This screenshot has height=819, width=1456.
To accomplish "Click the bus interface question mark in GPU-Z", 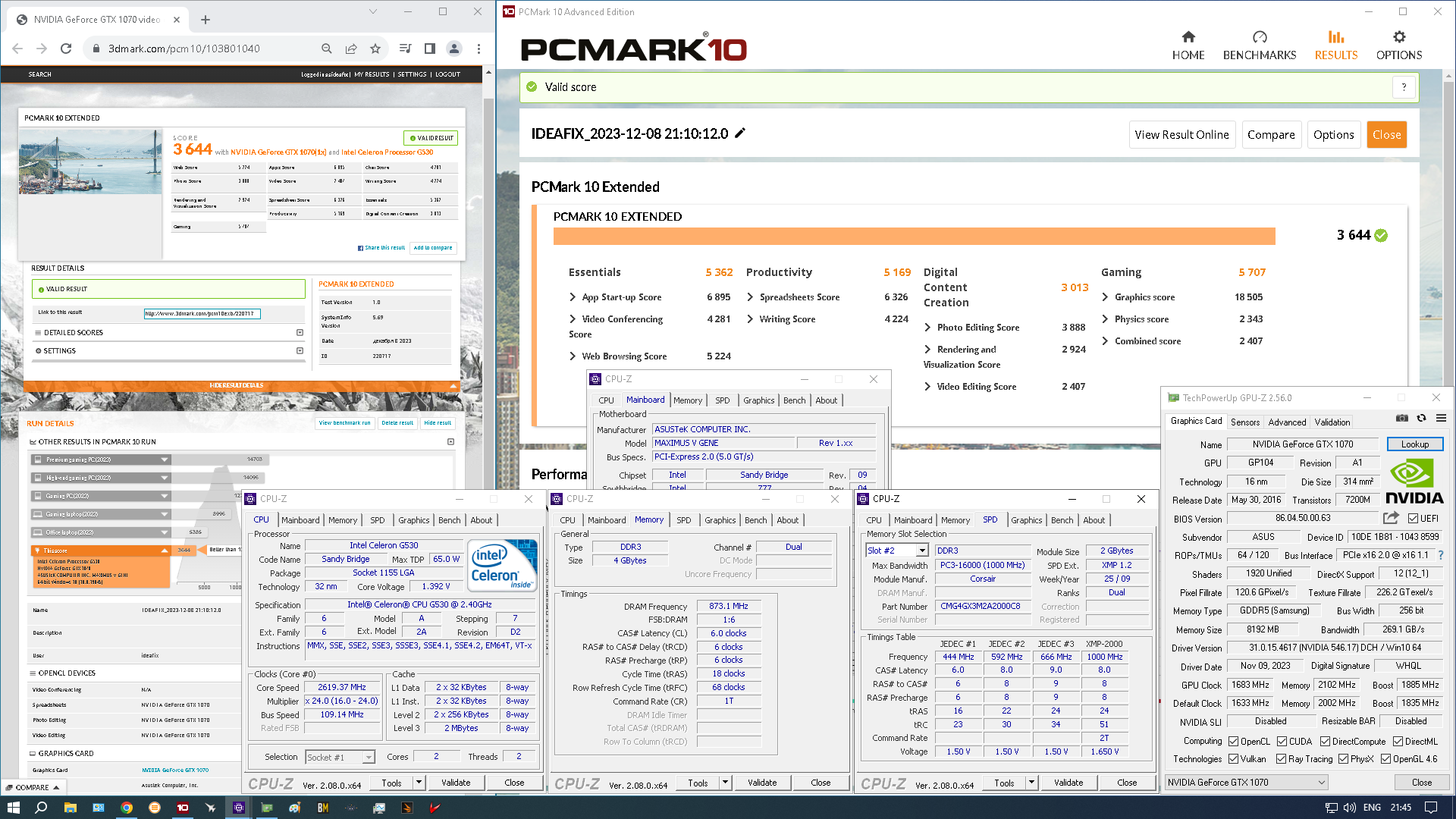I will click(1441, 555).
